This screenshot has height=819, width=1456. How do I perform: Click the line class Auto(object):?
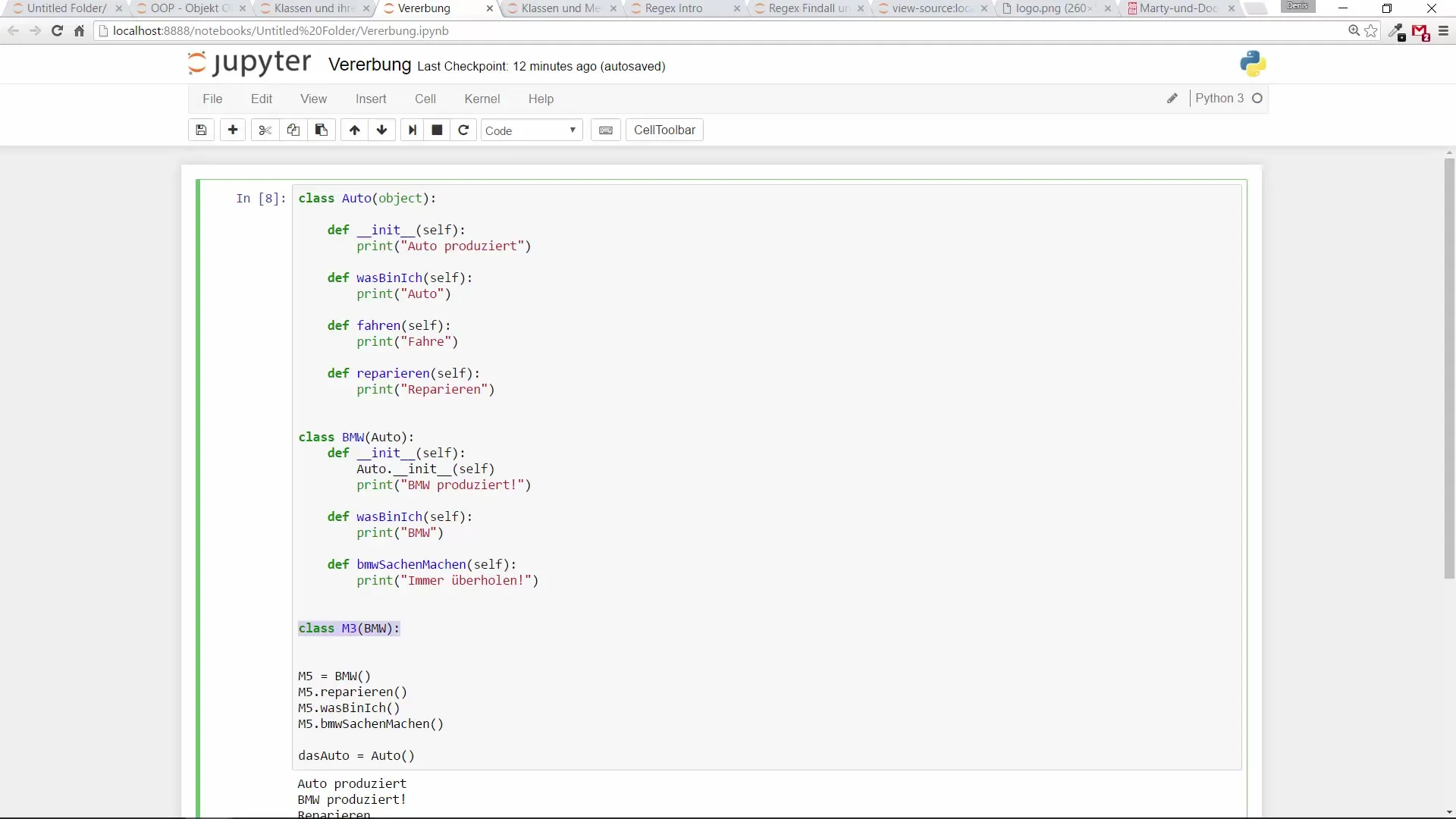367,198
